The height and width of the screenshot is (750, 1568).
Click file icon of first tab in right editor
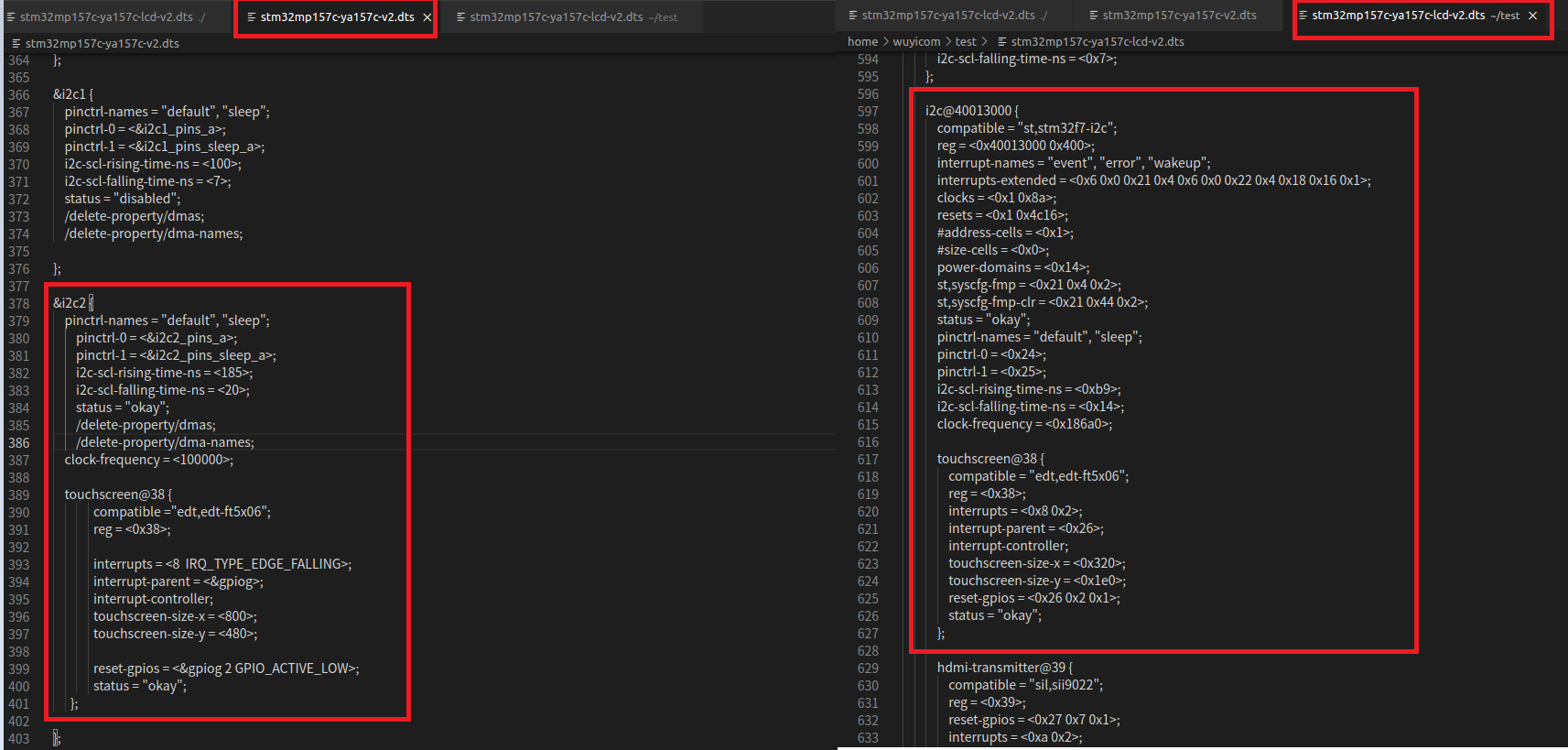coord(853,16)
